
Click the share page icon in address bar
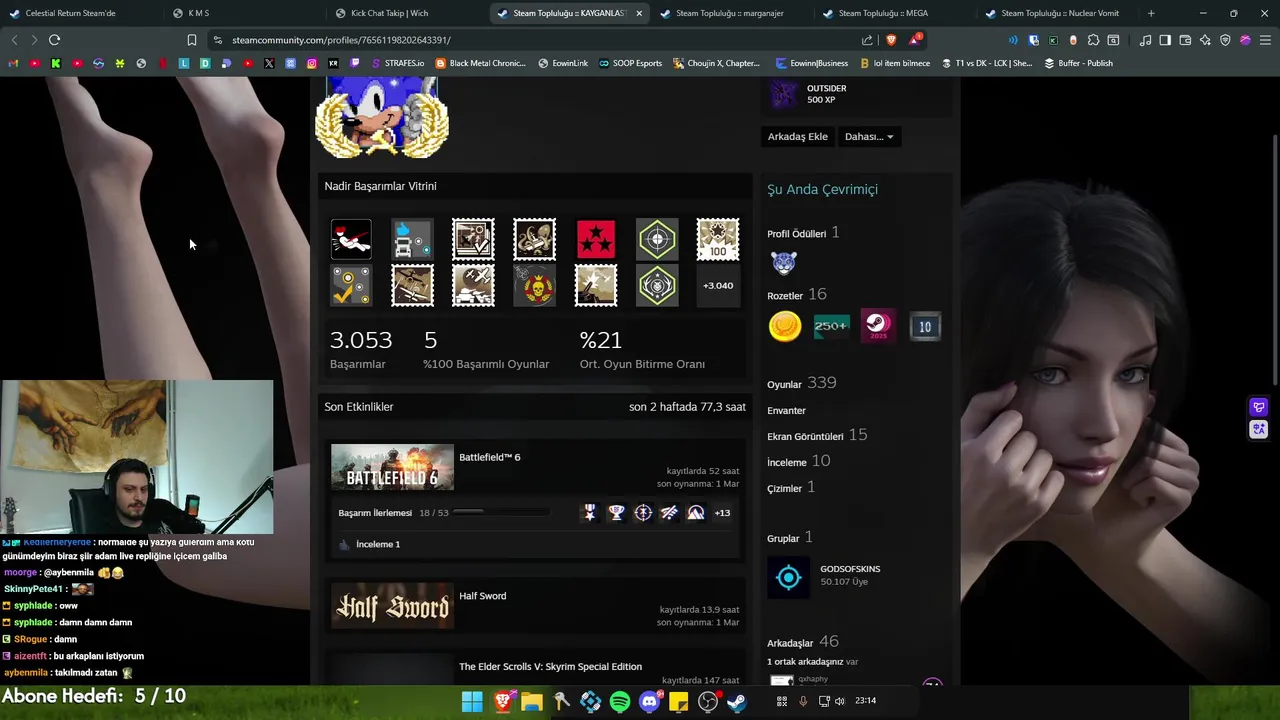867,40
